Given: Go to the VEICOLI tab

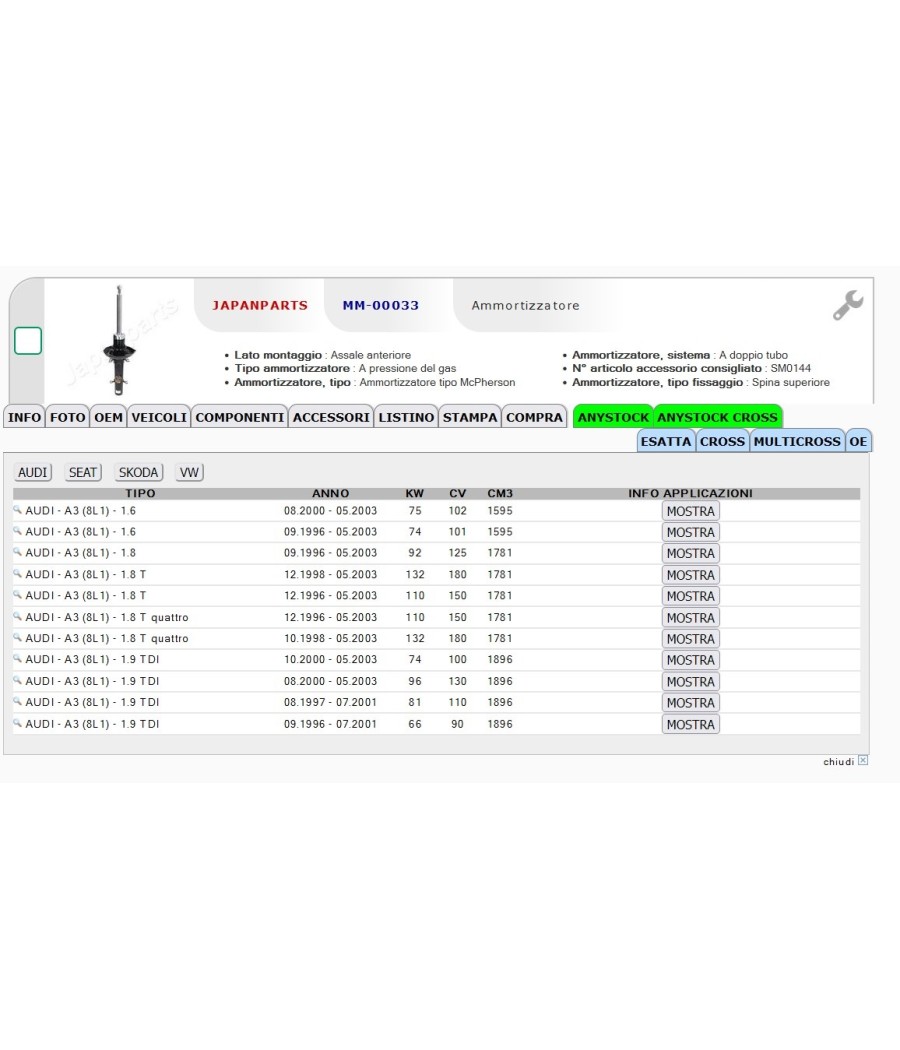Looking at the screenshot, I should pyautogui.click(x=159, y=417).
